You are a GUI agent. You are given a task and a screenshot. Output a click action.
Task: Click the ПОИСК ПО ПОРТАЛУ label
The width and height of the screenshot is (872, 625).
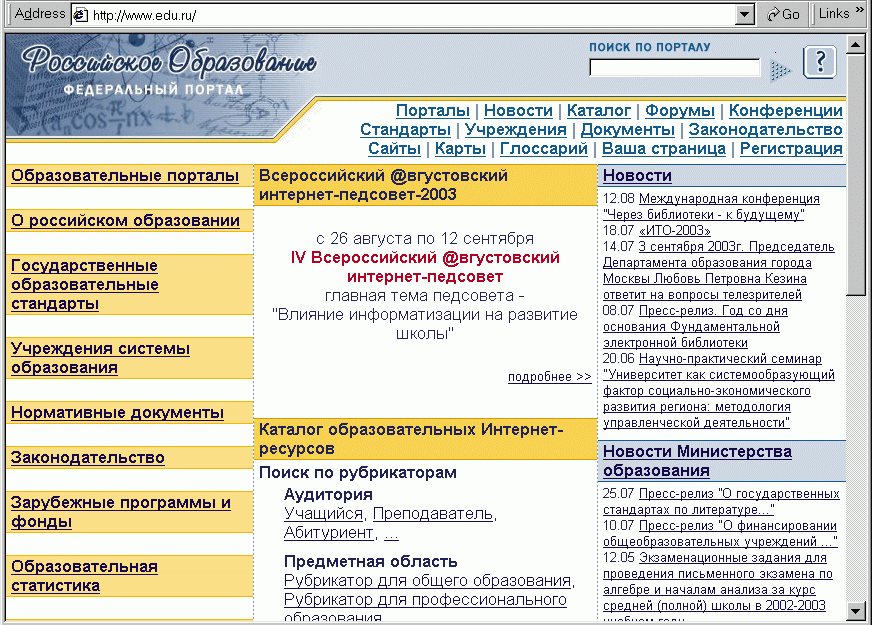(x=650, y=47)
